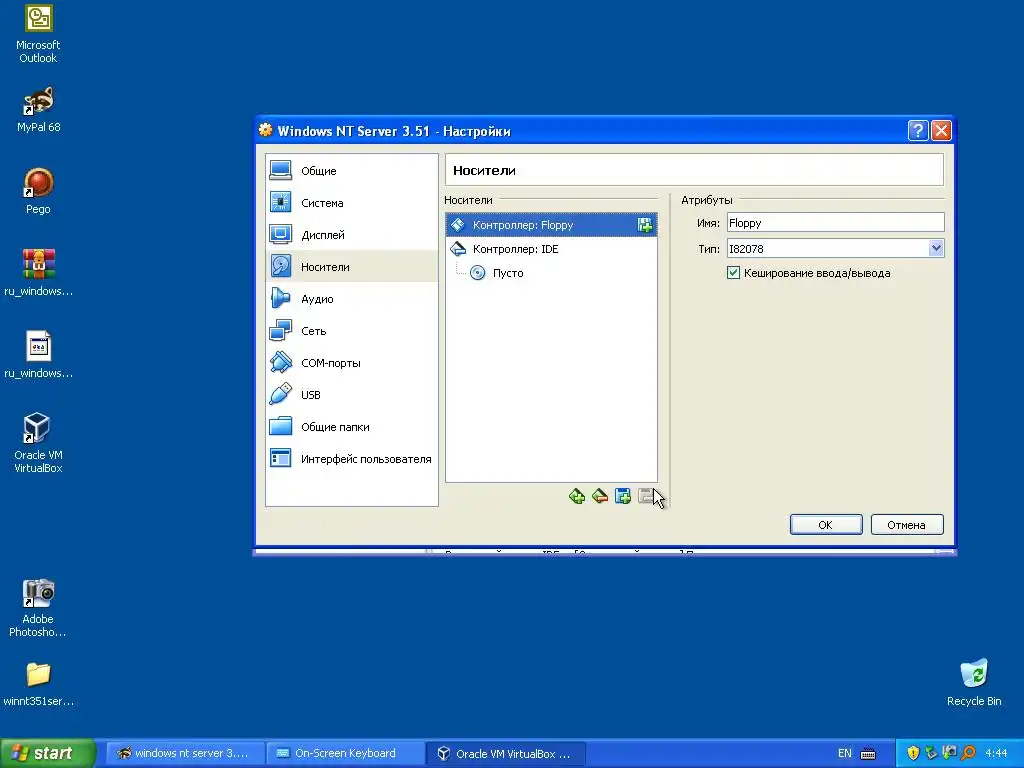Open the Общие settings category

click(351, 170)
